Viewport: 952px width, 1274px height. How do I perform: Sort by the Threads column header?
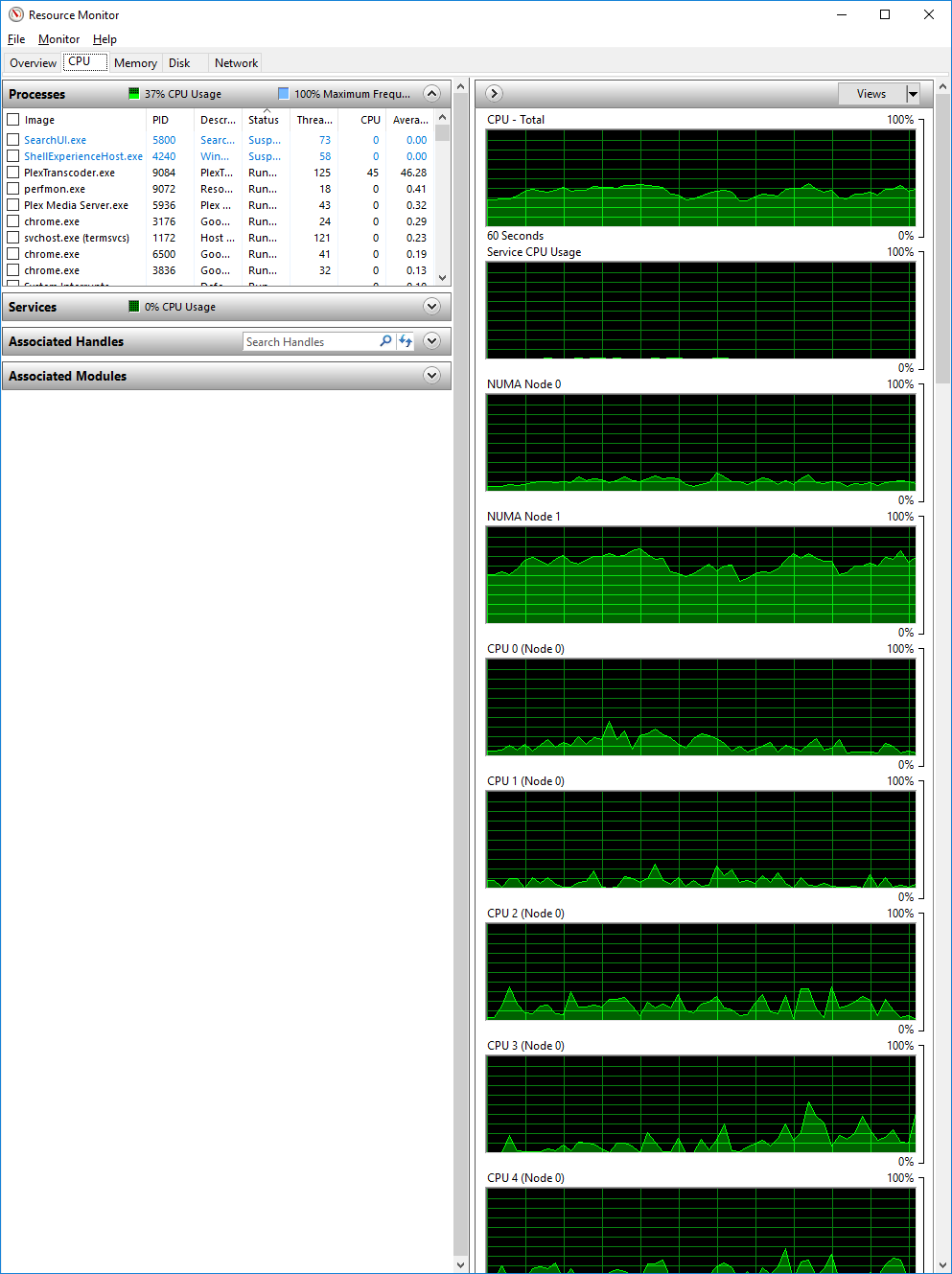(313, 120)
